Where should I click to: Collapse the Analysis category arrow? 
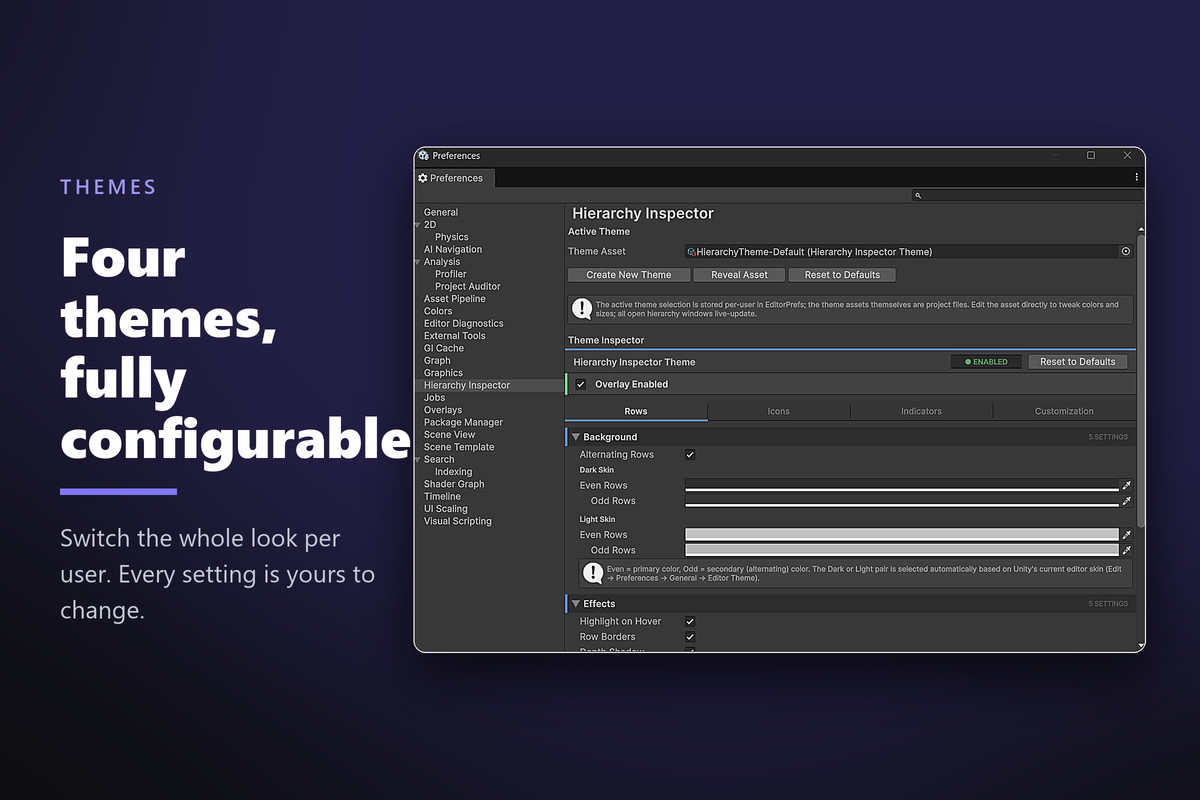click(418, 262)
